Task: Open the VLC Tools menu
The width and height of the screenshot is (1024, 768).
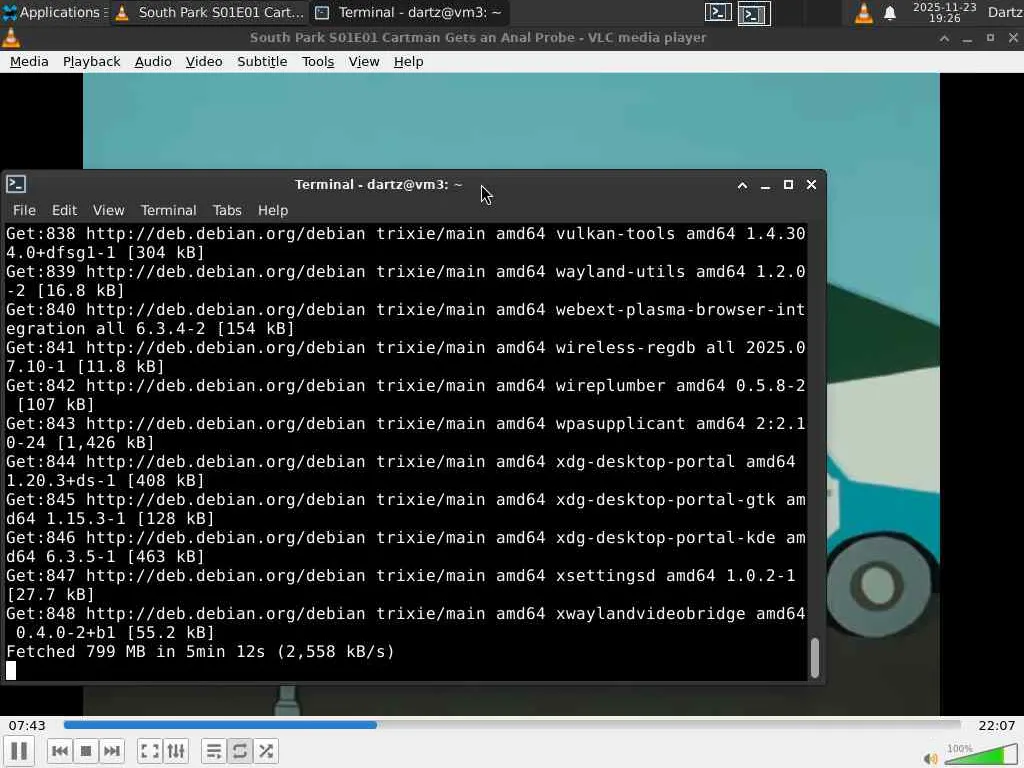Action: pyautogui.click(x=318, y=61)
